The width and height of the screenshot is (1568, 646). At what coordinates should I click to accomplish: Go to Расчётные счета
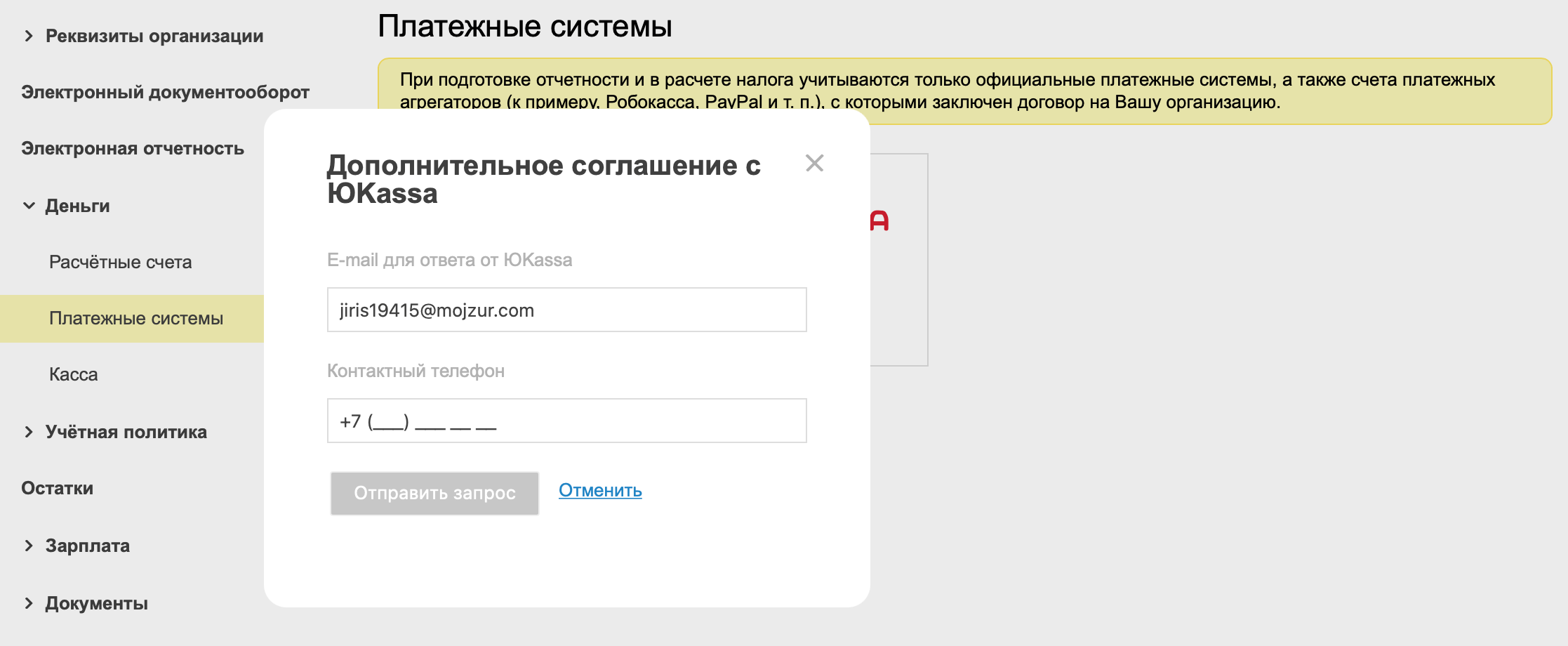pos(120,262)
